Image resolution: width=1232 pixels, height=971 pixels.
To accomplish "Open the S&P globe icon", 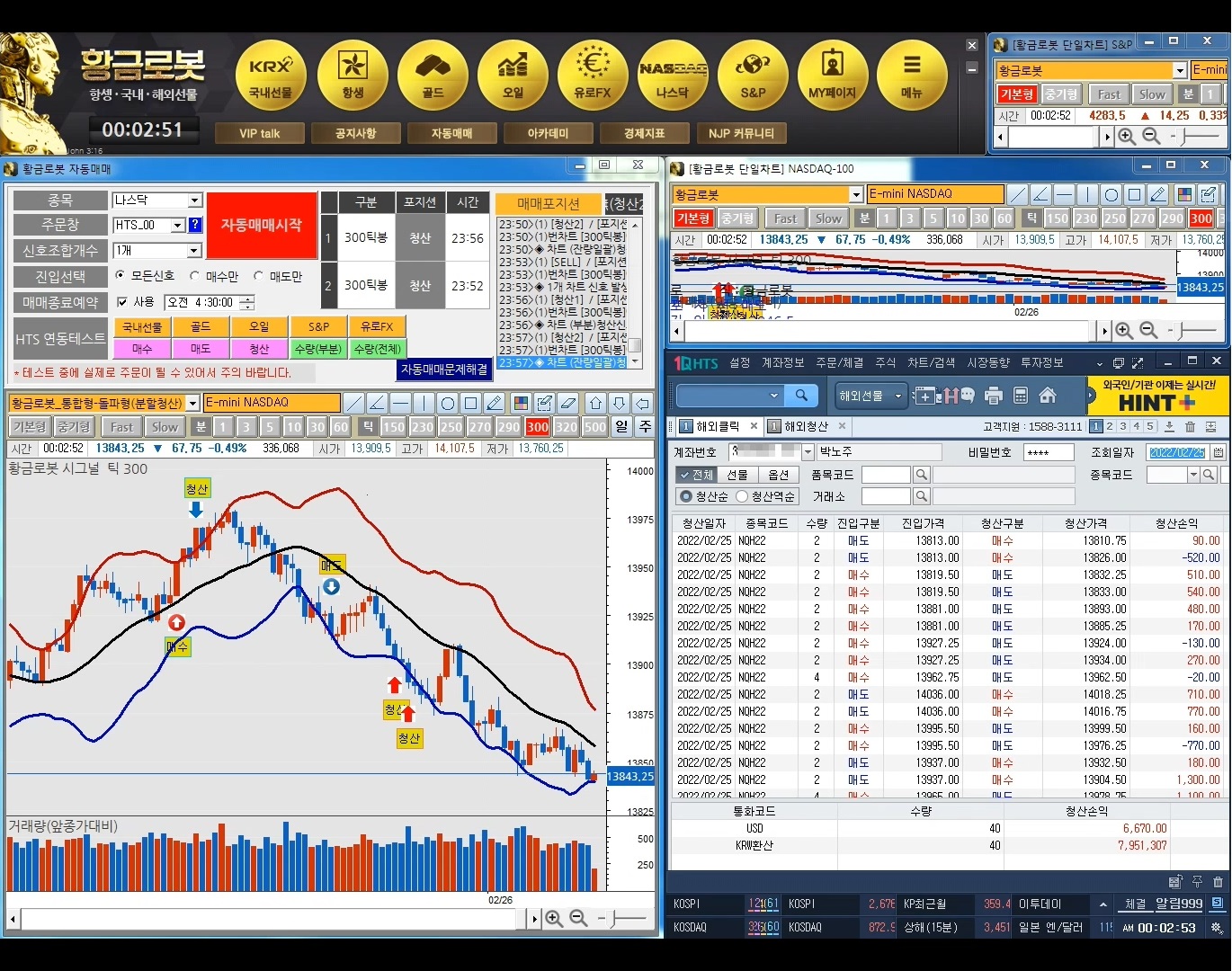I will [753, 75].
